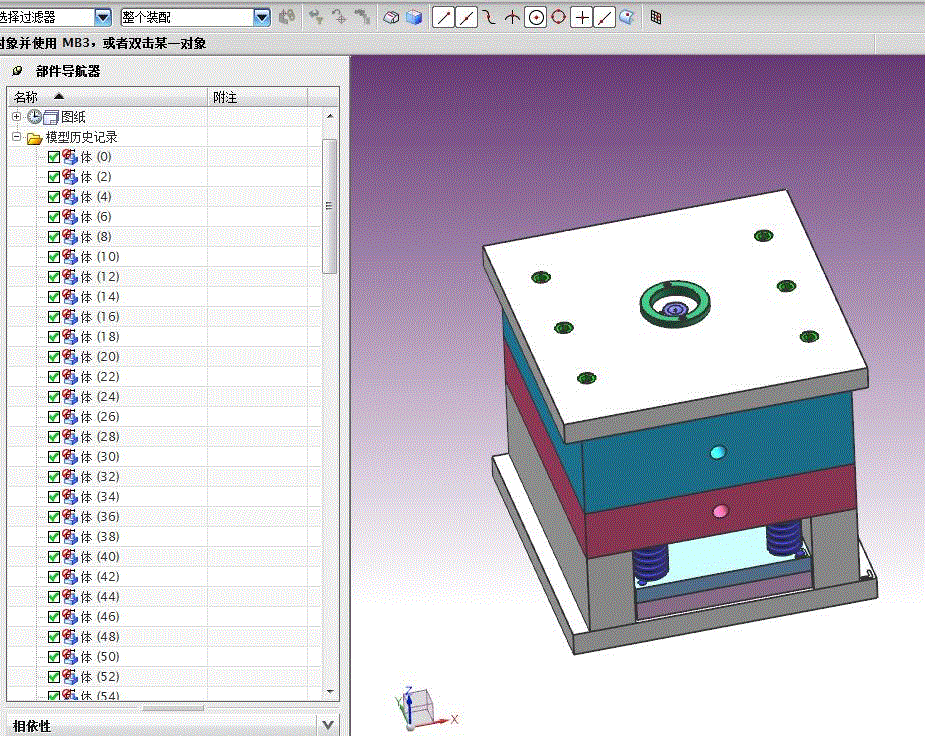The image size is (925, 736).
Task: Click the green locating ring on mold top
Action: [675, 304]
